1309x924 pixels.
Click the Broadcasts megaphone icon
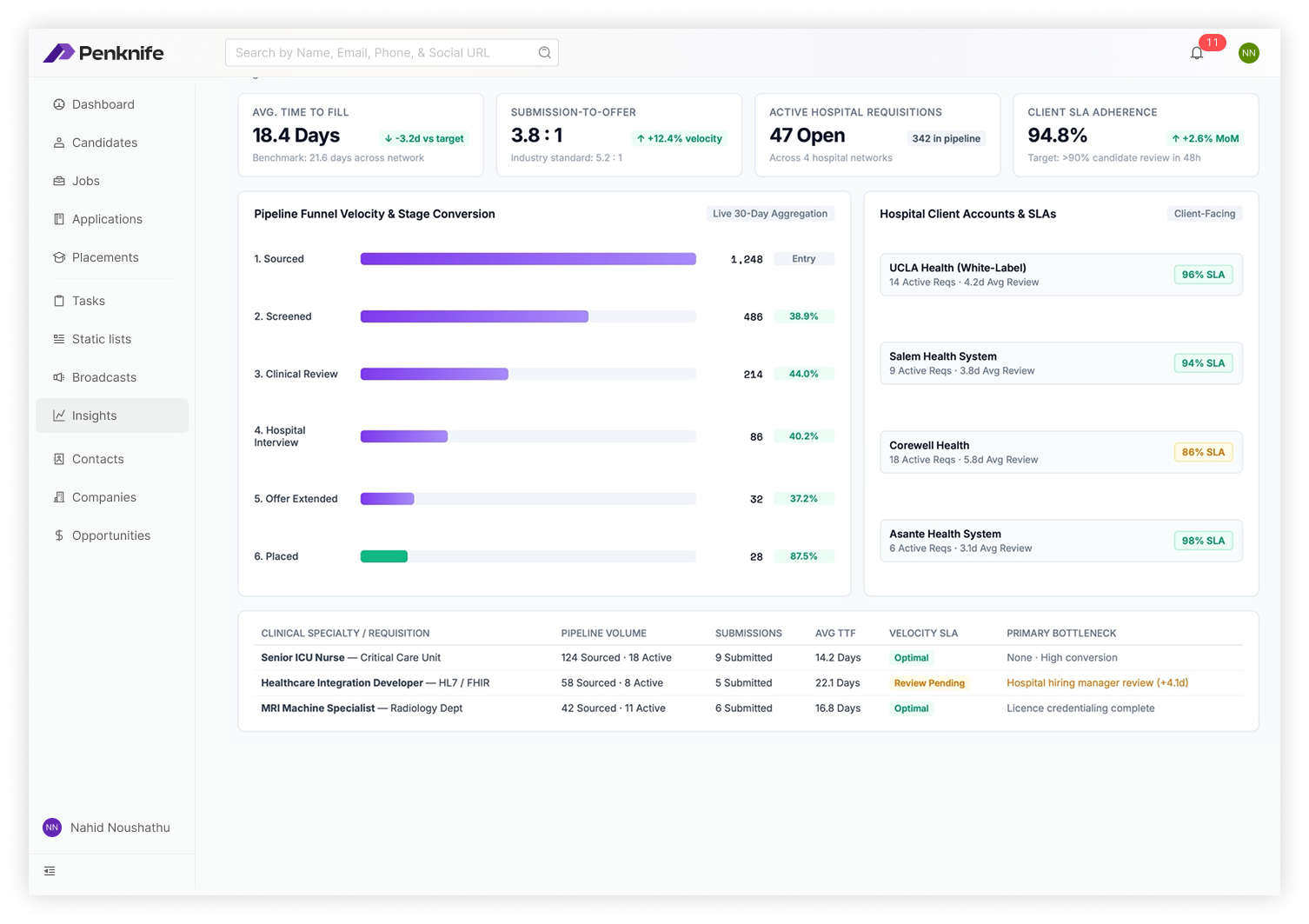[x=59, y=377]
